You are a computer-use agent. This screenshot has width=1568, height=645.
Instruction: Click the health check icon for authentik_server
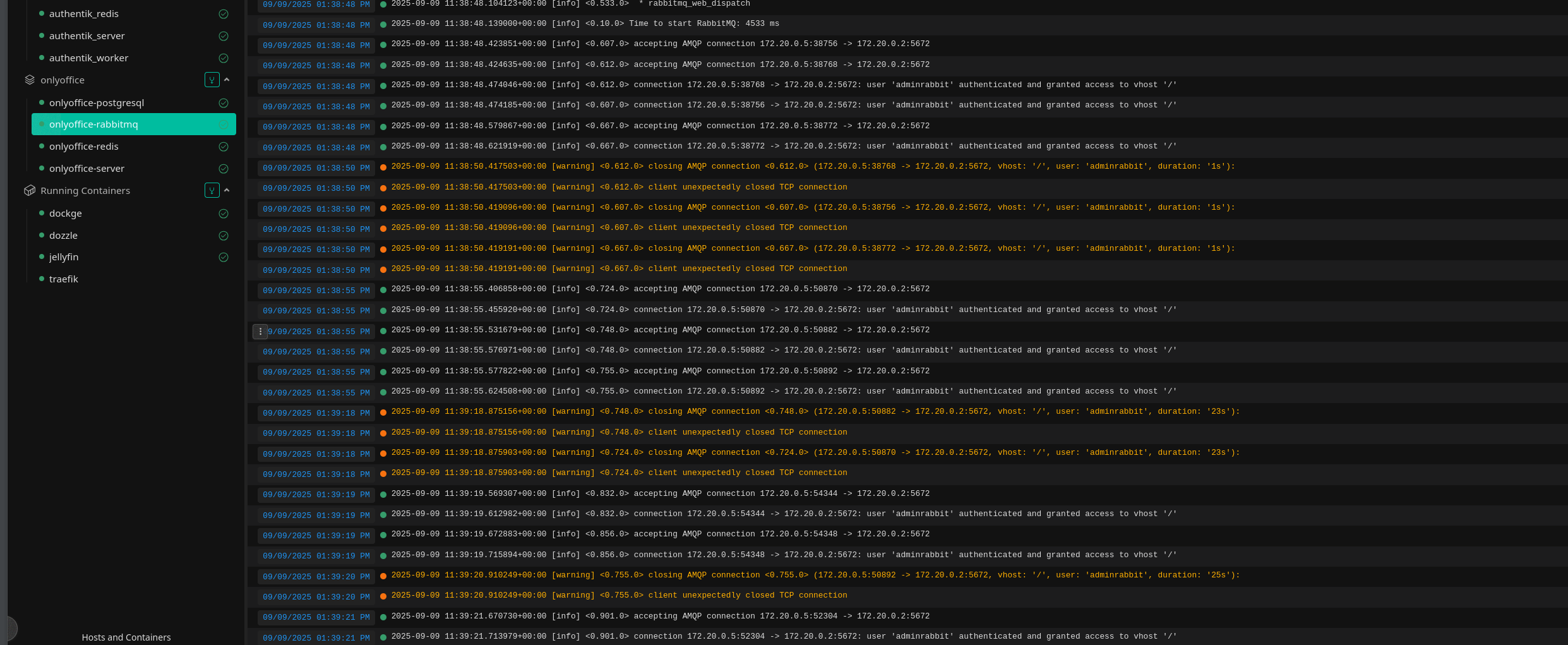click(224, 36)
